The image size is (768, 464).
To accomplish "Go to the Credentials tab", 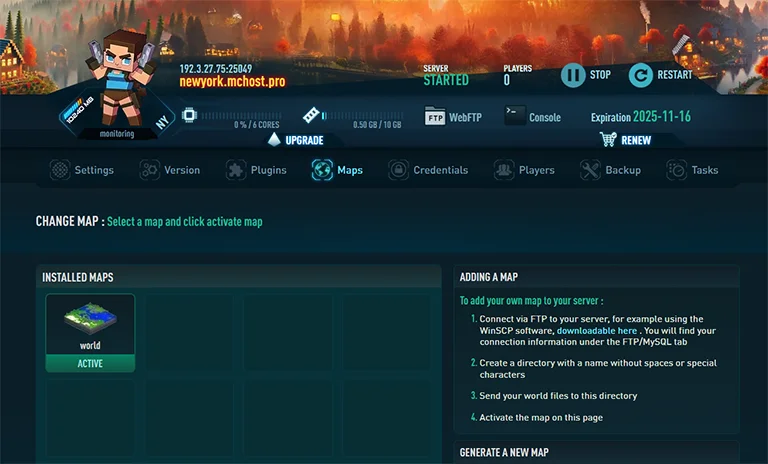I will pyautogui.click(x=428, y=170).
